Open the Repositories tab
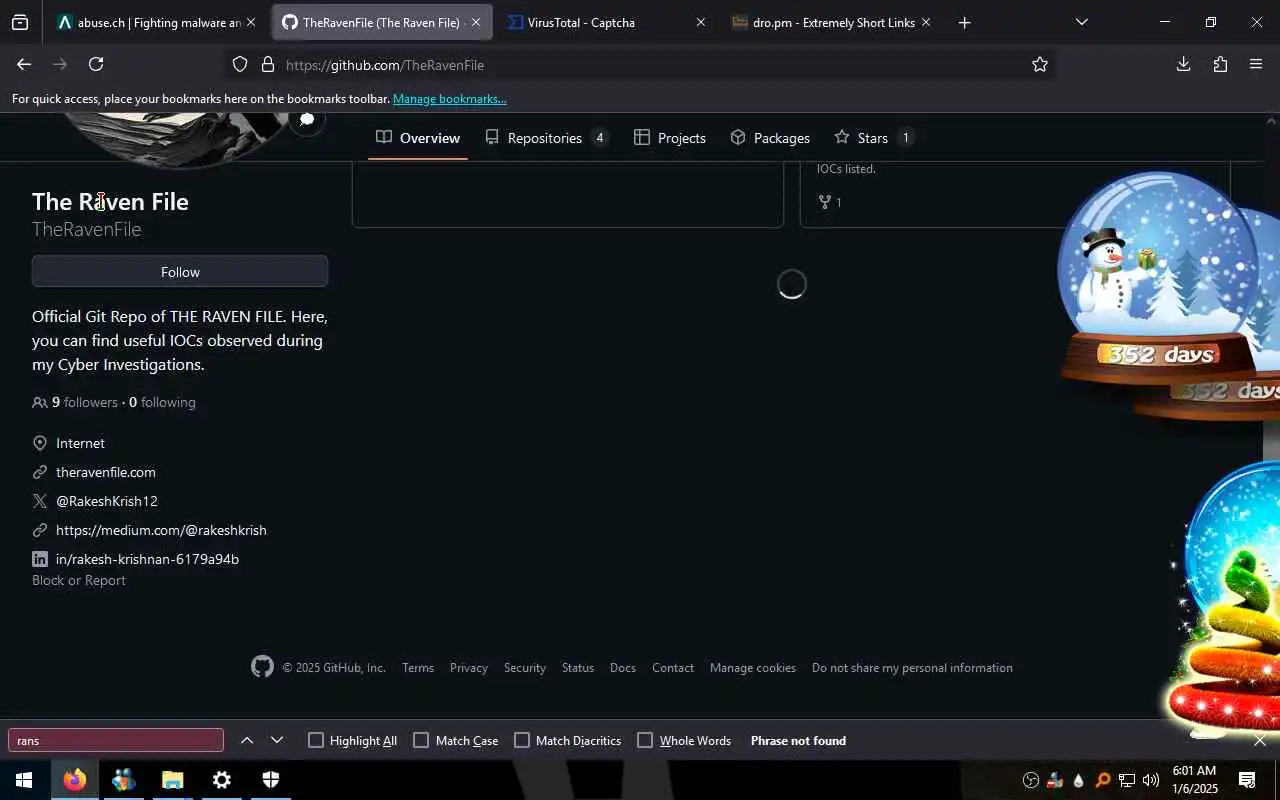This screenshot has height=800, width=1280. coord(546,138)
